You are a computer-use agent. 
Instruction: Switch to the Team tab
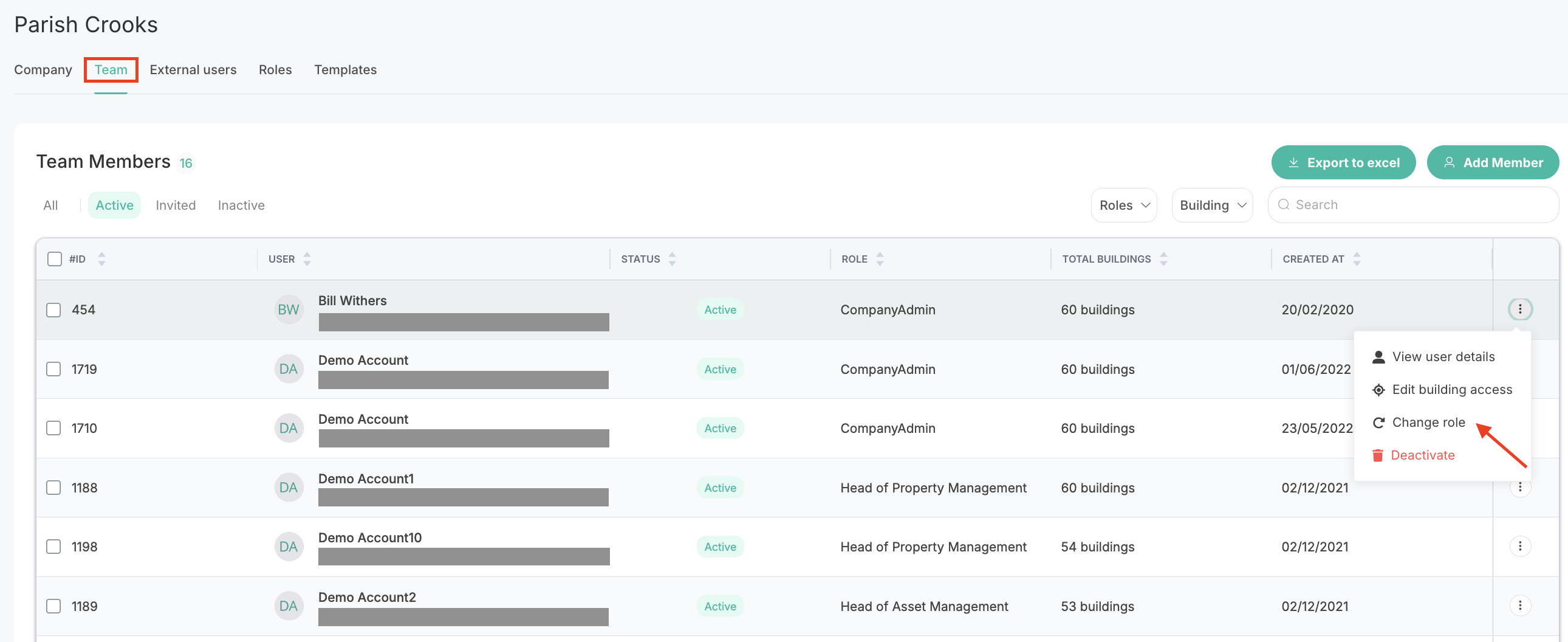[111, 69]
